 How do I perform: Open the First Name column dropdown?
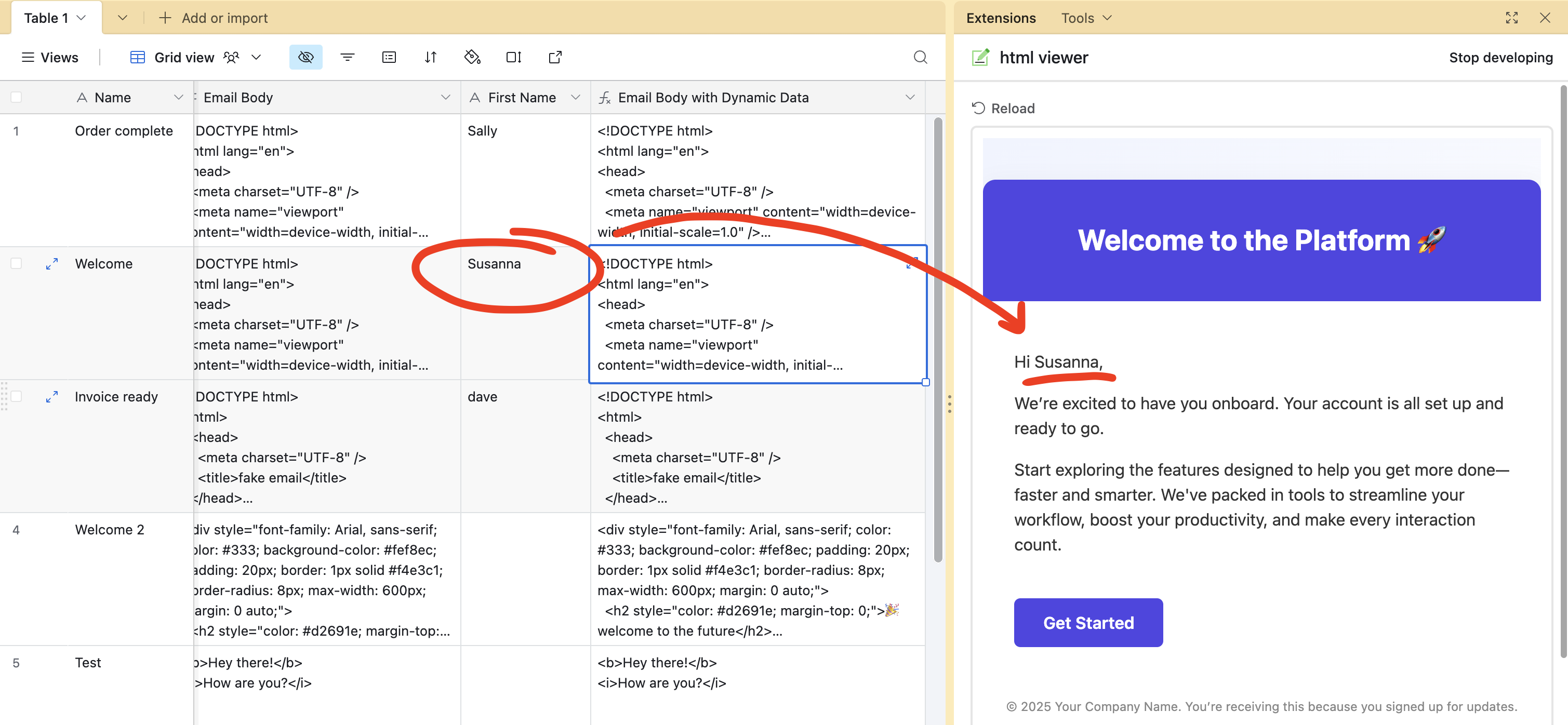coord(575,97)
